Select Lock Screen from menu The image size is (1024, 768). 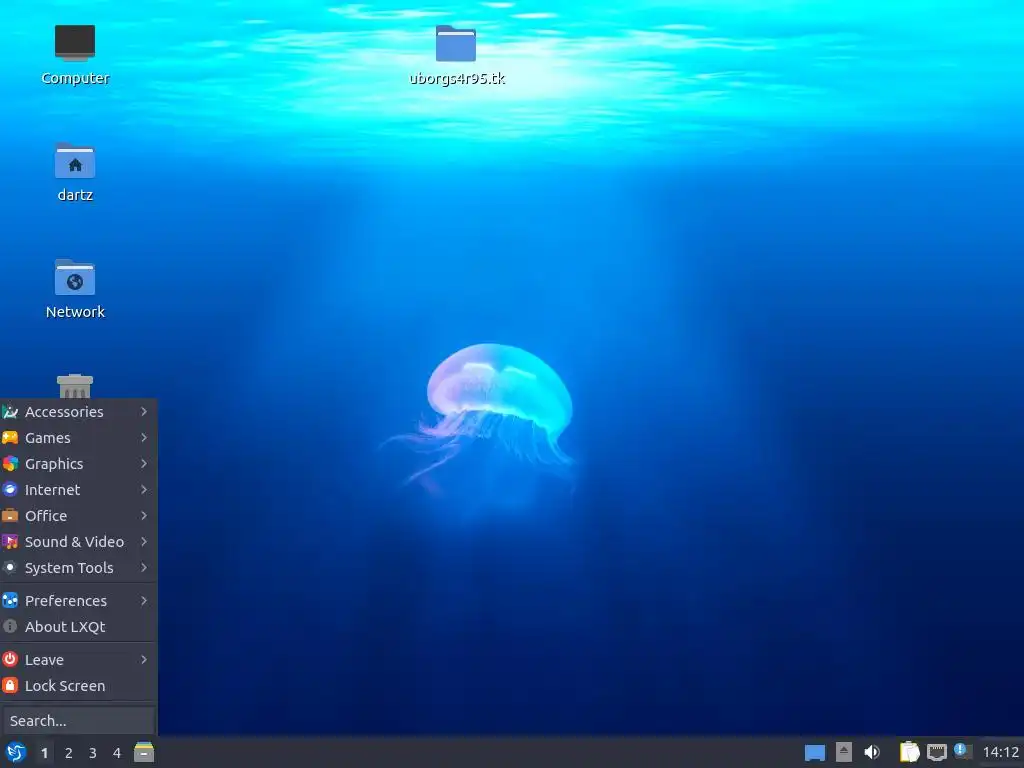coord(78,686)
